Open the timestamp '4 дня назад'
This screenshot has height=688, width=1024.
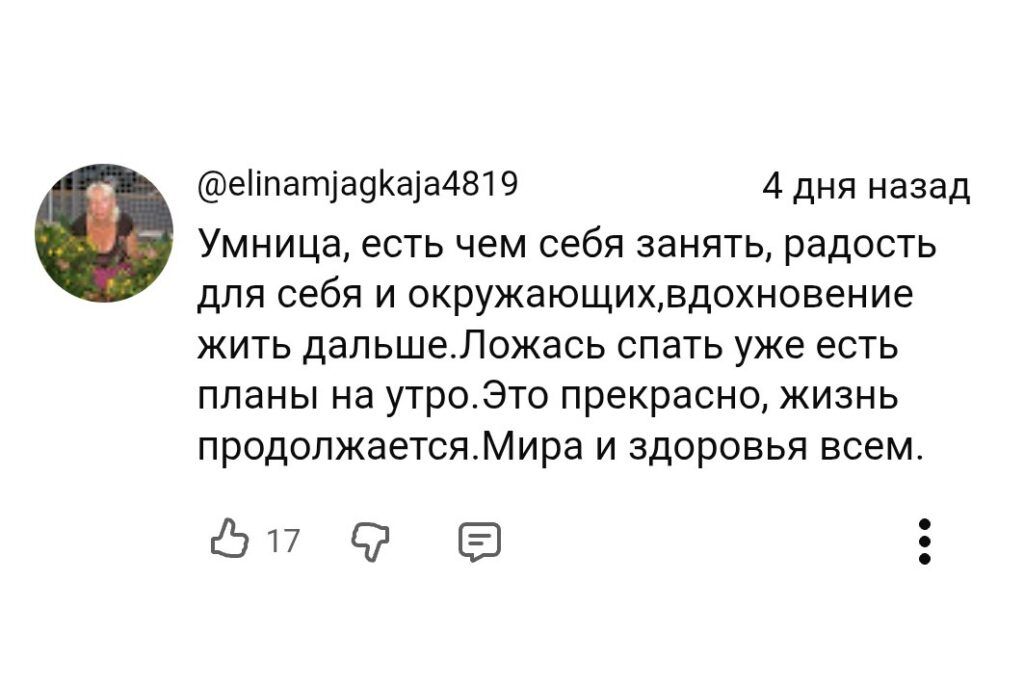click(x=866, y=186)
